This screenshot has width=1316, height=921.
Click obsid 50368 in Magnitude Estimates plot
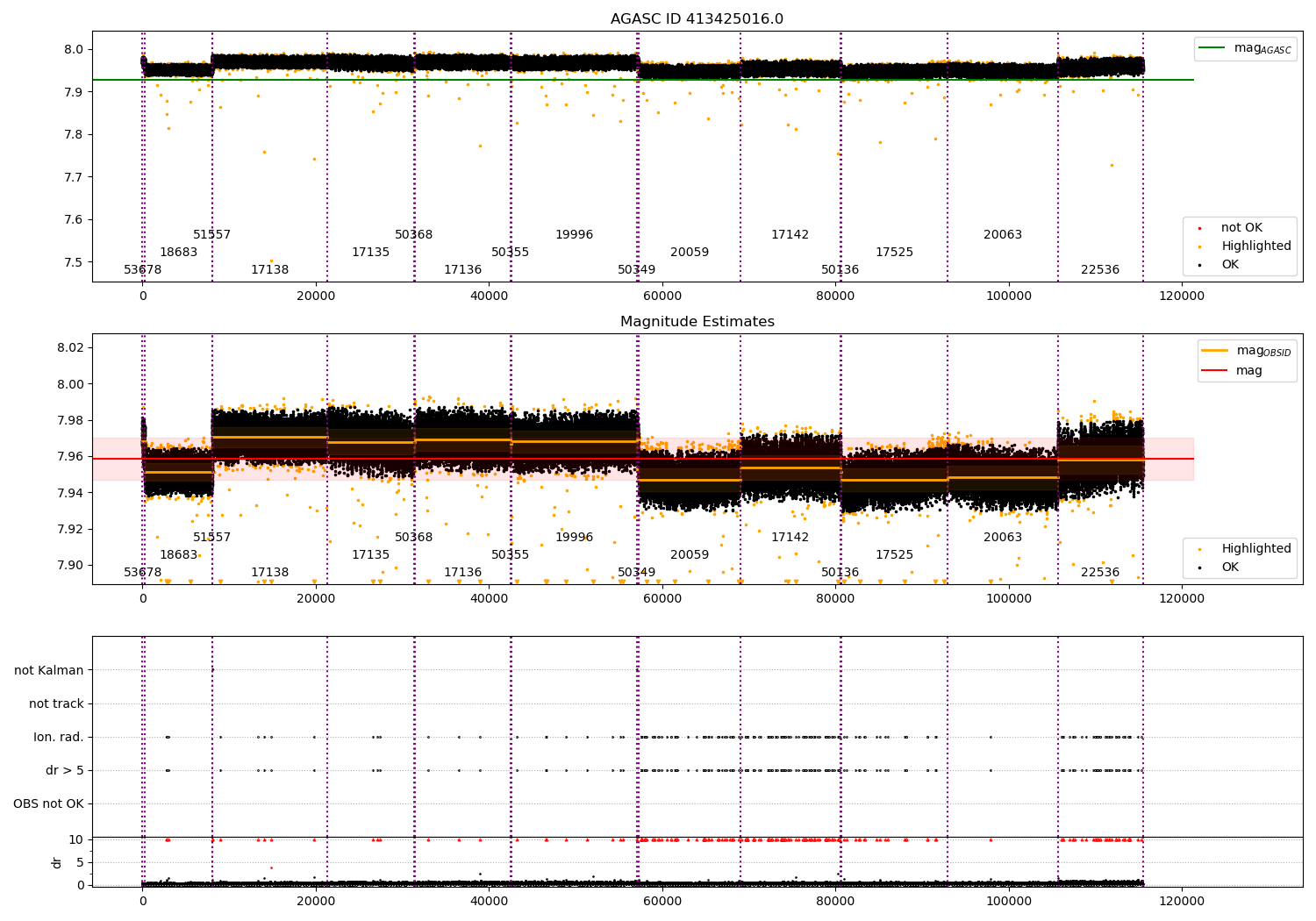pos(413,538)
